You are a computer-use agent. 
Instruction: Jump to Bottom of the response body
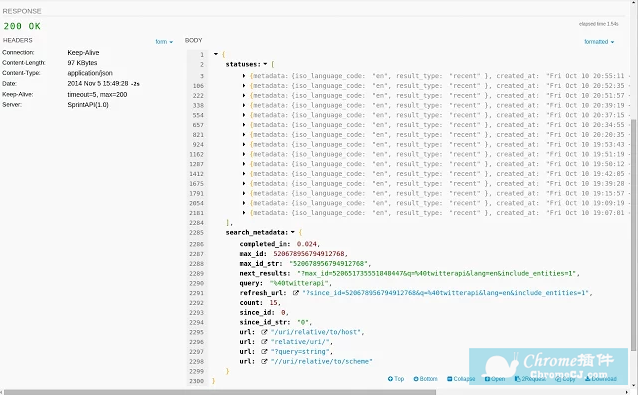tap(426, 379)
